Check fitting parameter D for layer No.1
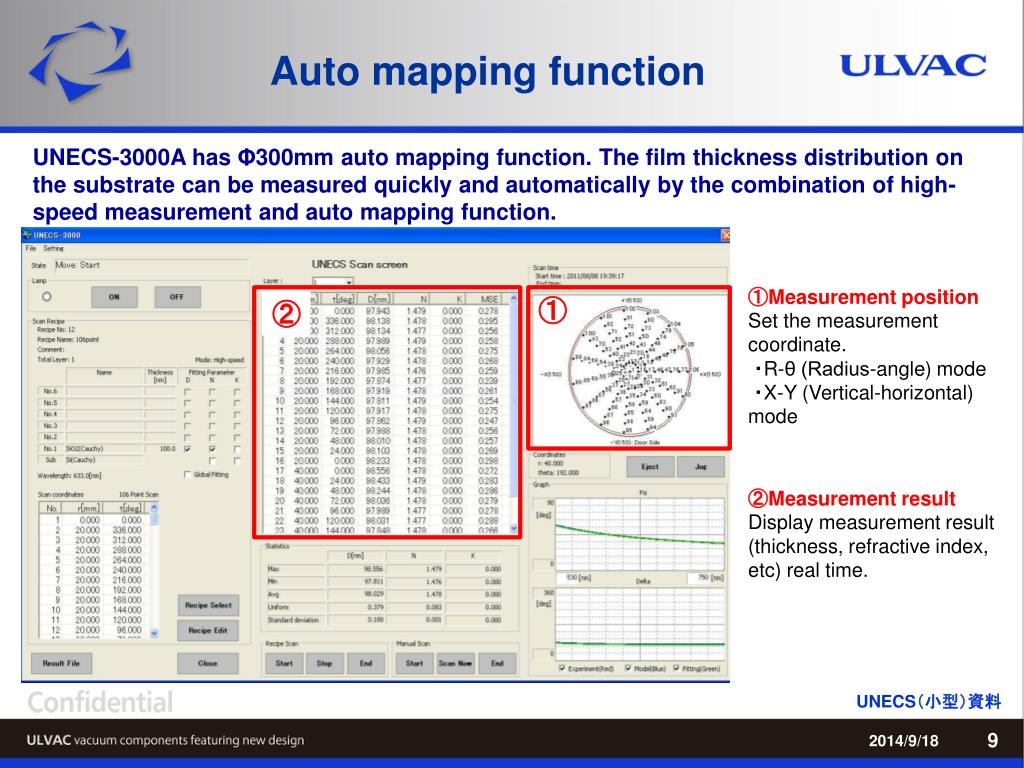Viewport: 1024px width, 768px height. [188, 449]
